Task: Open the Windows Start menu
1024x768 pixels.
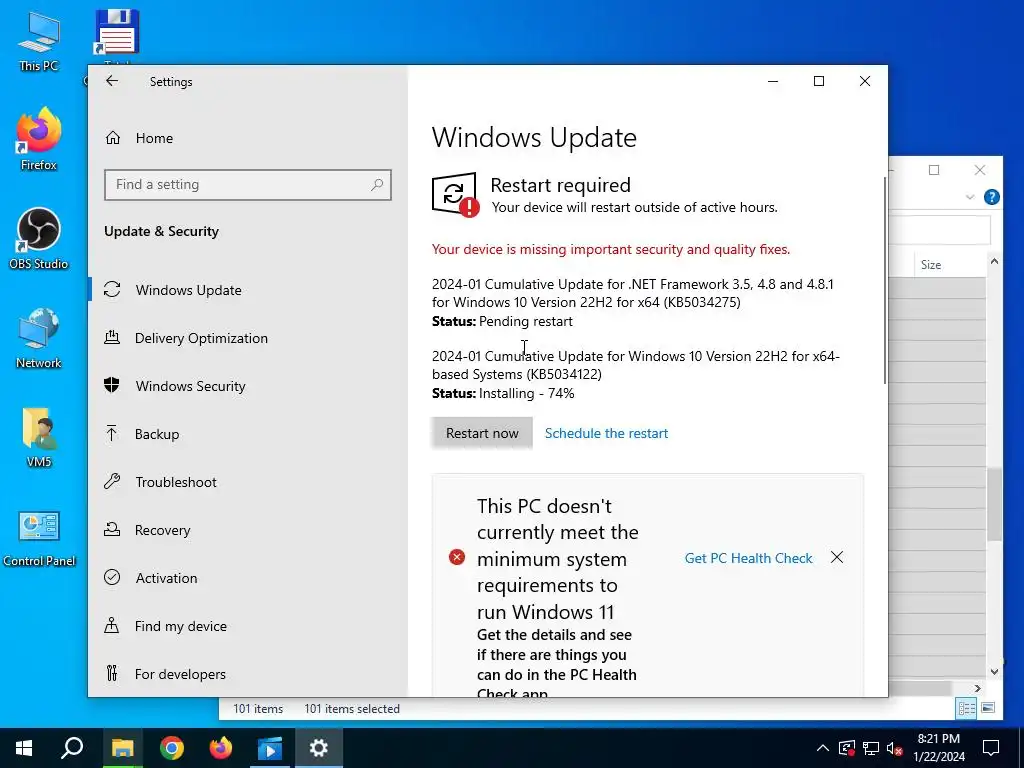Action: [x=24, y=748]
